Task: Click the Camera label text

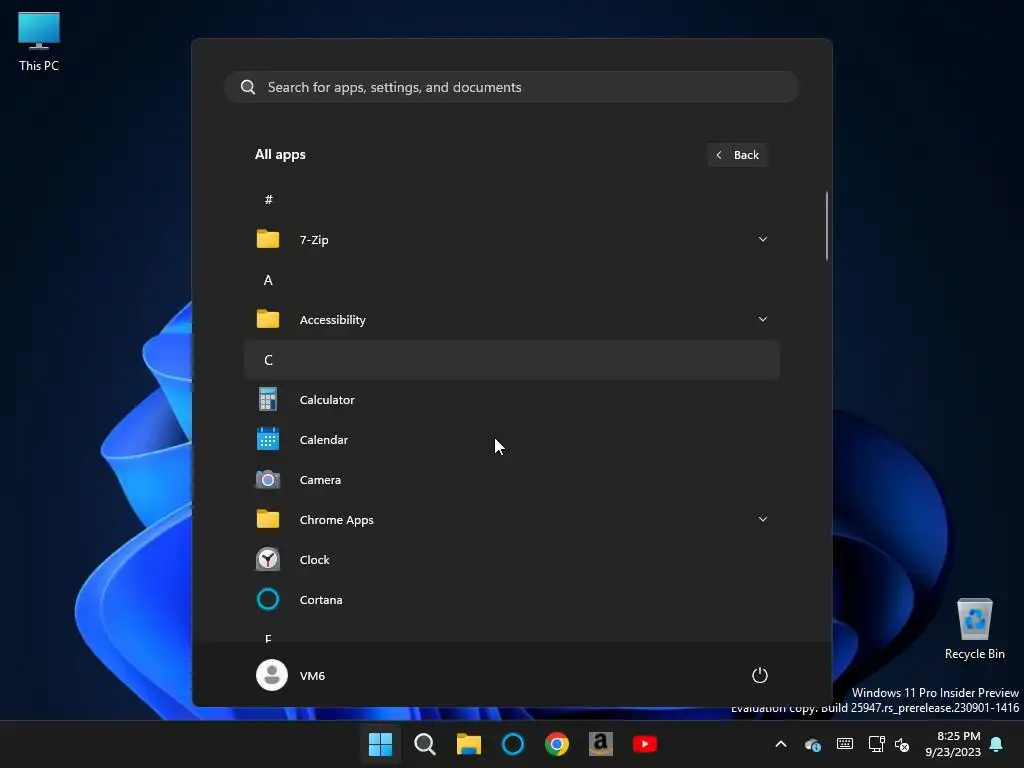Action: pos(320,480)
